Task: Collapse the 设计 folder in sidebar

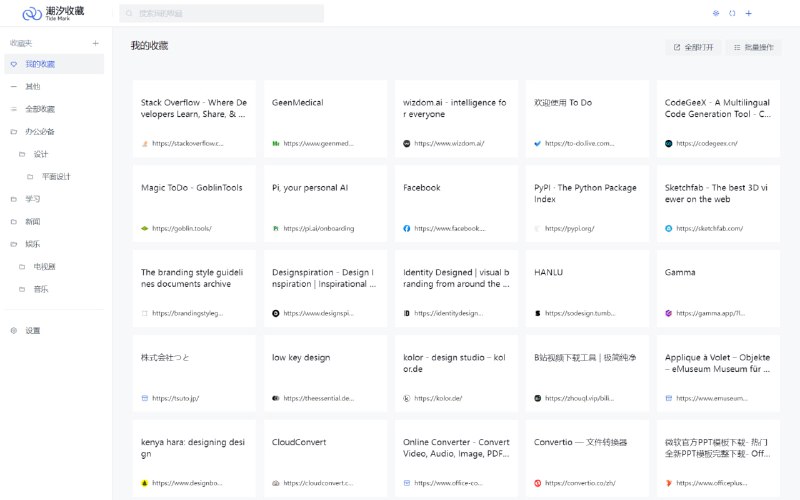Action: (x=22, y=154)
